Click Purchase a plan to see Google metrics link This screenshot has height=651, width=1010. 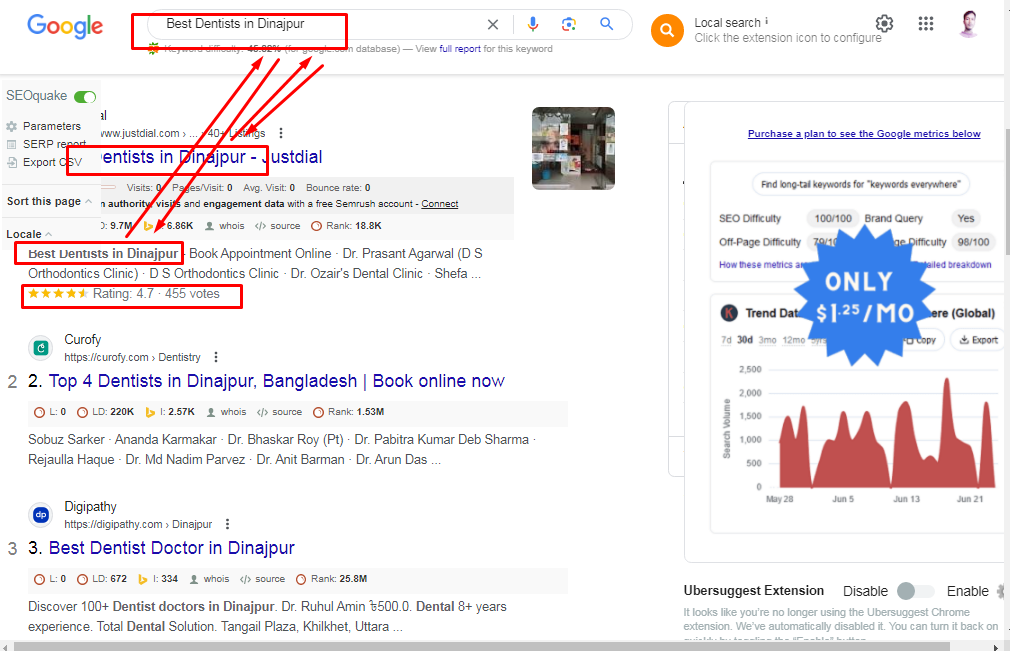coord(864,133)
